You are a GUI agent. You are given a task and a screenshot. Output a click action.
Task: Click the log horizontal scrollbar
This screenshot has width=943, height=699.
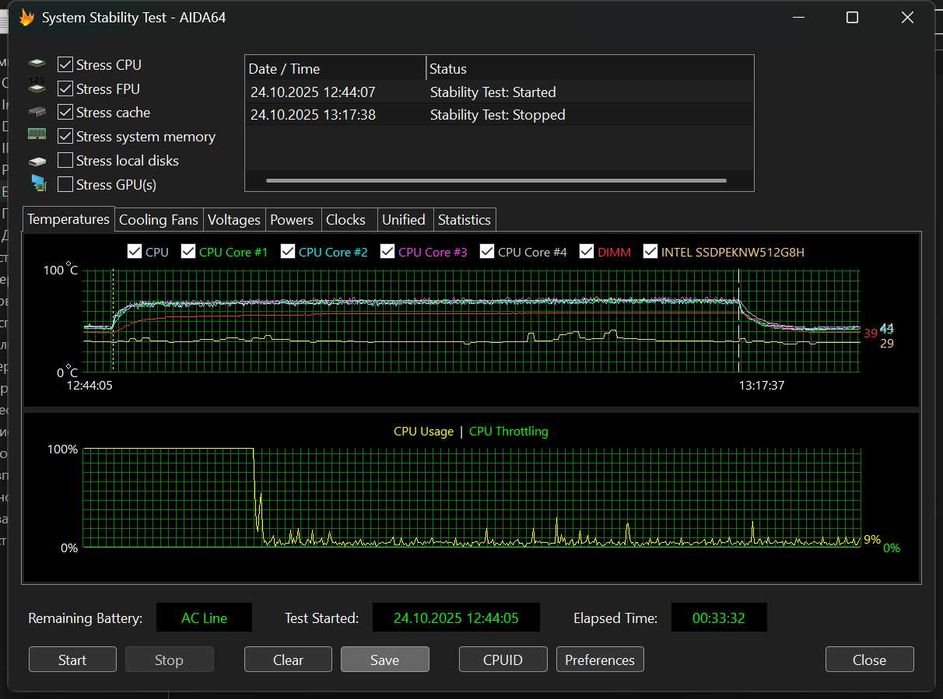click(496, 180)
